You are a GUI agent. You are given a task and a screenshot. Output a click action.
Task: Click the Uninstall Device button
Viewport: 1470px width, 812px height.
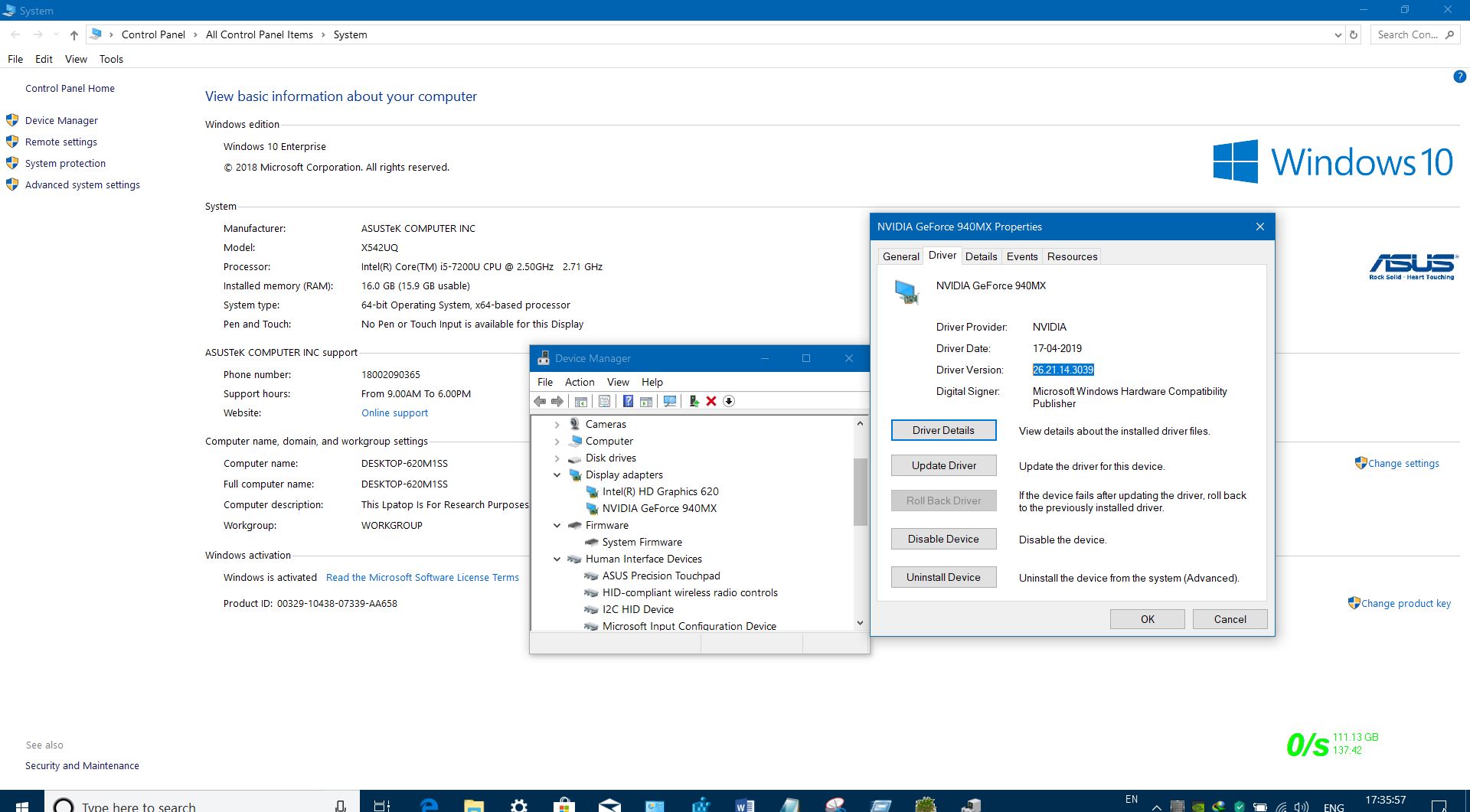(943, 577)
